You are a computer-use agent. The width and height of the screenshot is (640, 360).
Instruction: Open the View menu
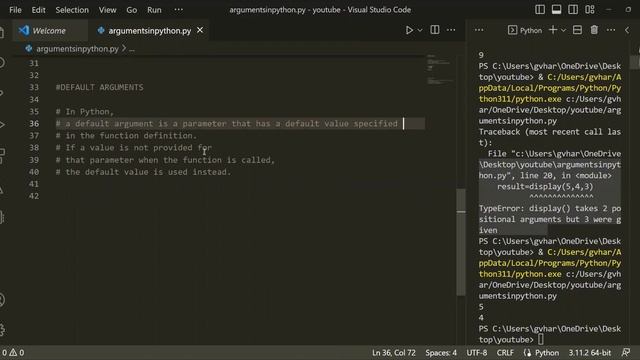(107, 10)
